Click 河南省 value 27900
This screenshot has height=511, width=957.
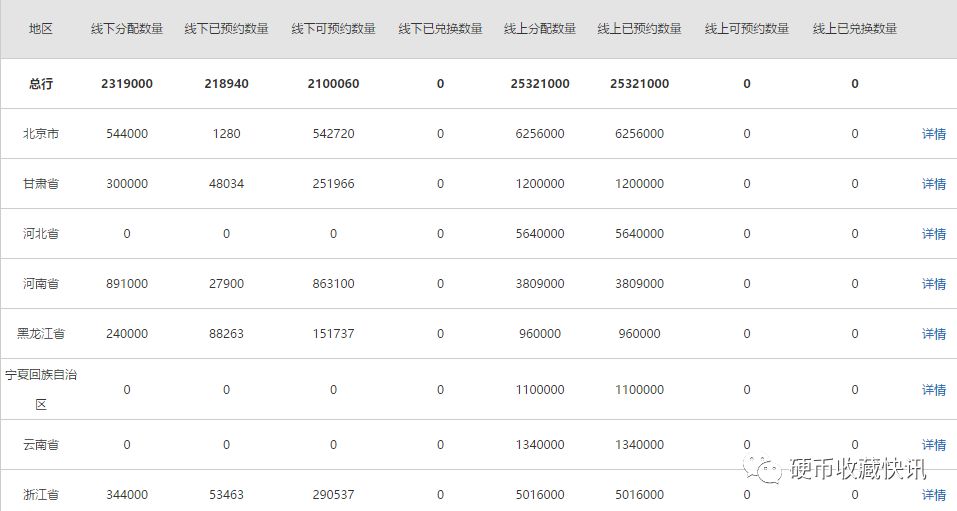[x=226, y=284]
